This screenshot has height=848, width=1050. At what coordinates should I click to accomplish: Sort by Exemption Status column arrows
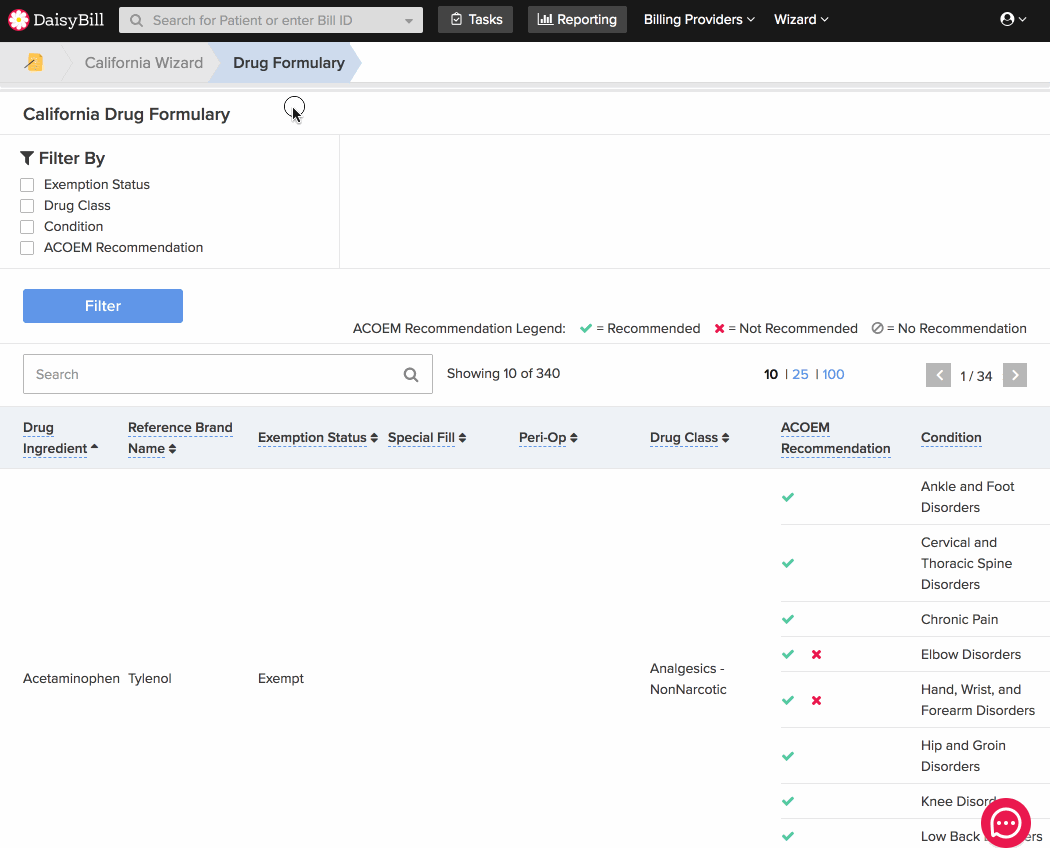pyautogui.click(x=374, y=438)
